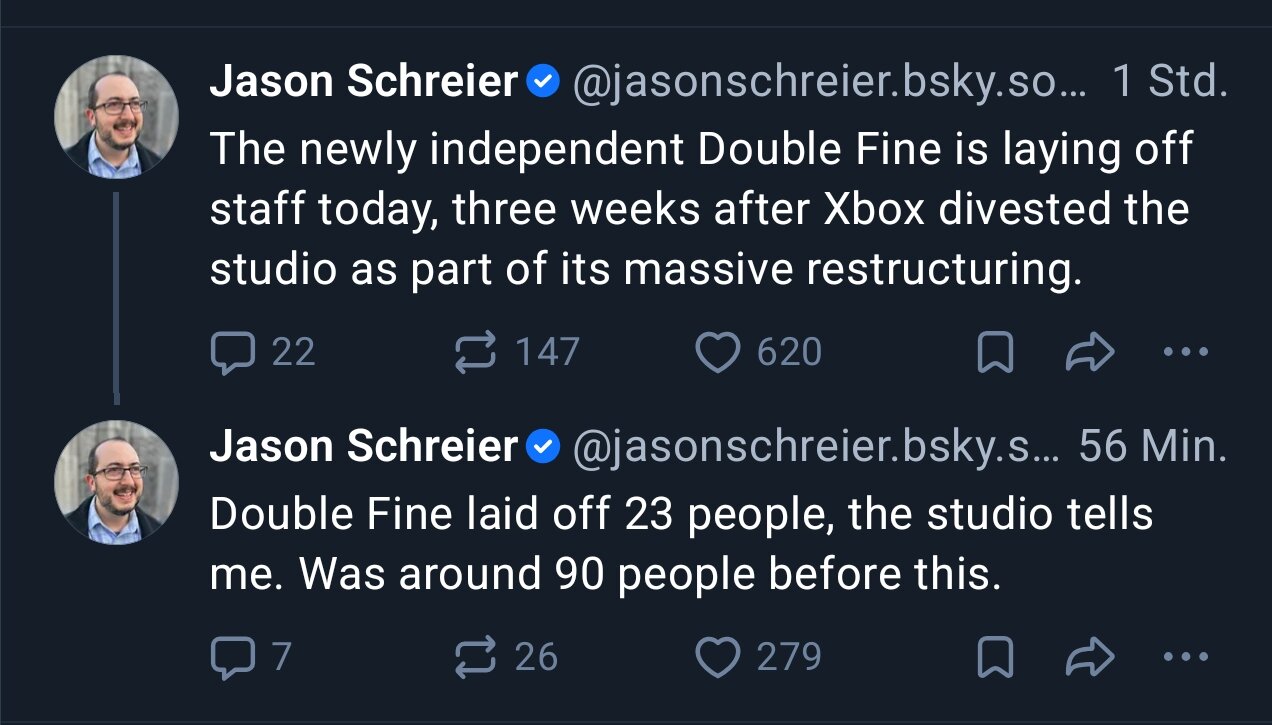Open the three-dot menu on the second post

tap(1187, 657)
